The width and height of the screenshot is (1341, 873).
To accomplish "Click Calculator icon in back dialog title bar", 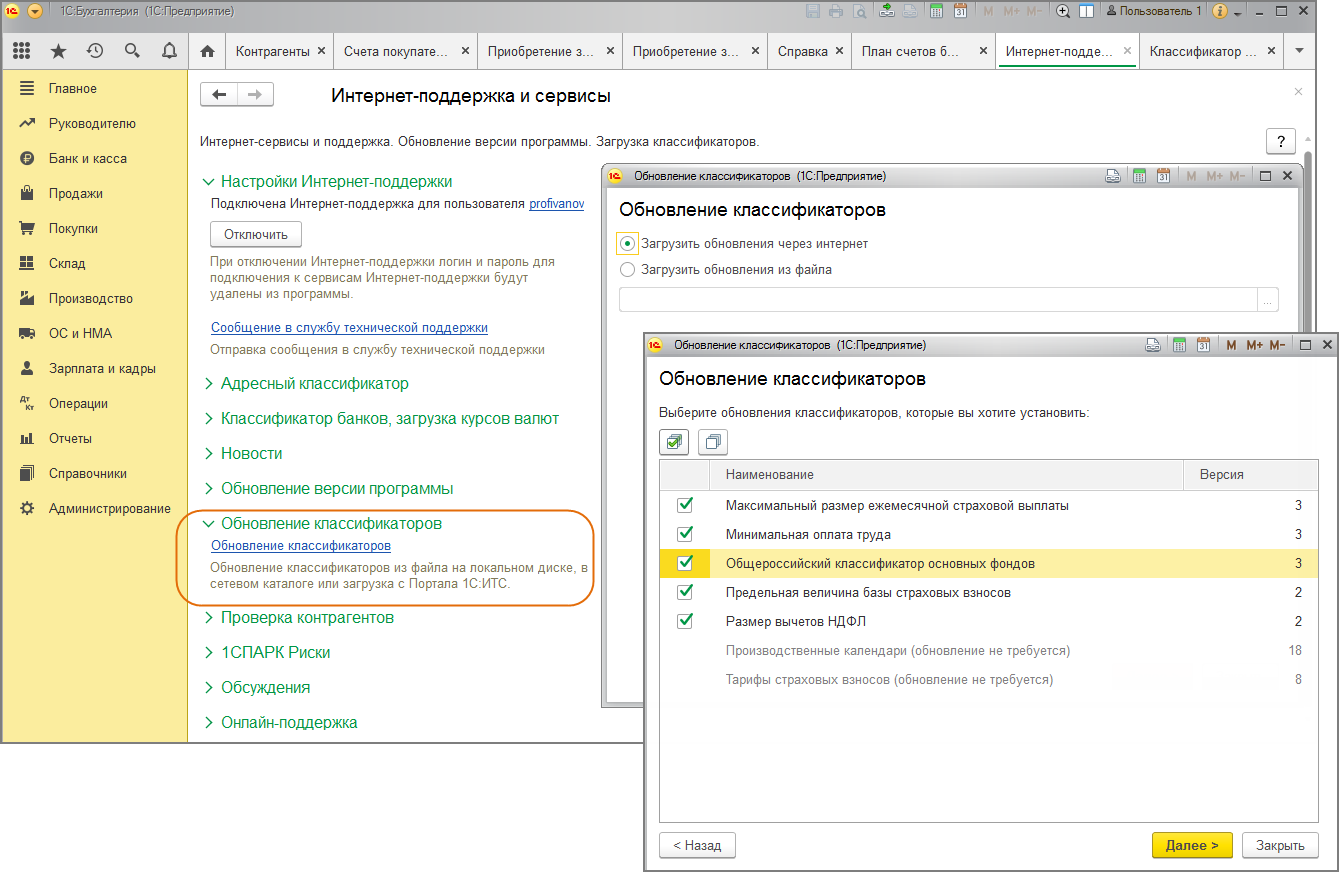I will (x=1139, y=176).
